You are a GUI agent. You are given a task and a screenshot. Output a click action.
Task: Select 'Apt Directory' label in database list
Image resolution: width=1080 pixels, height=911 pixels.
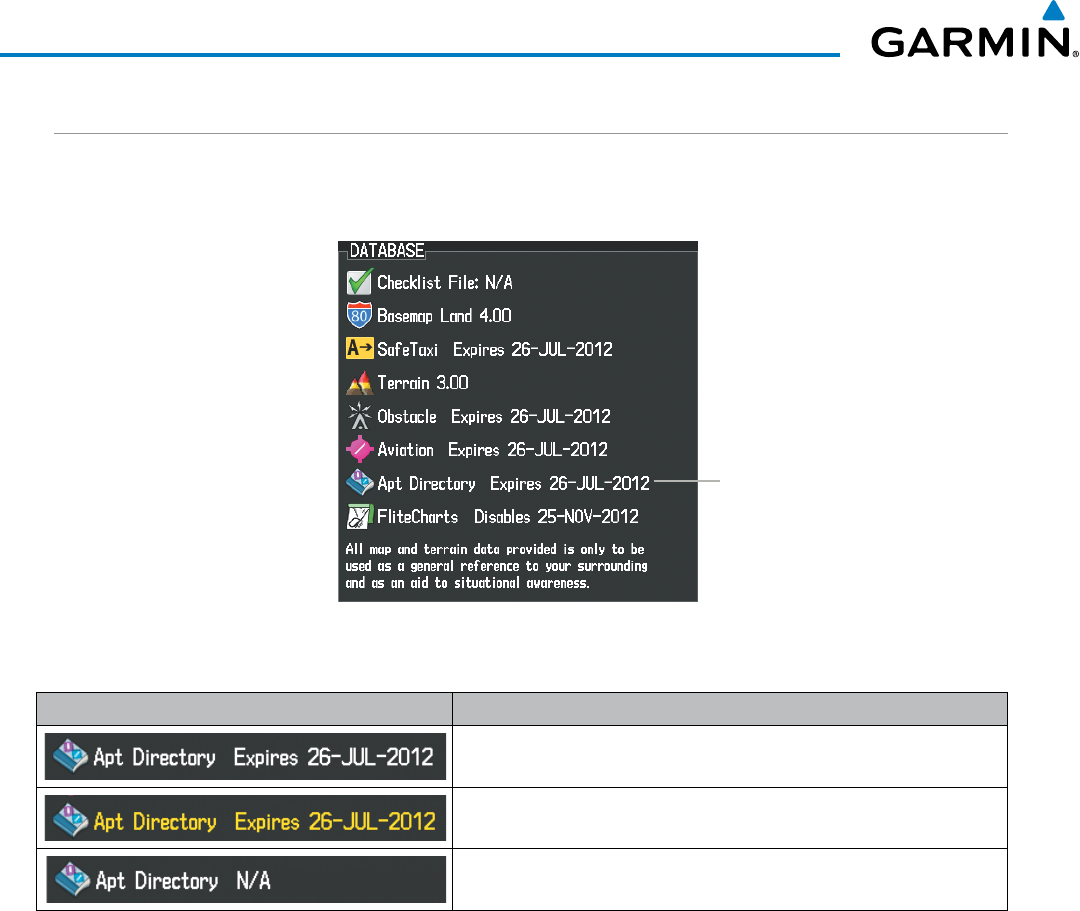[426, 483]
